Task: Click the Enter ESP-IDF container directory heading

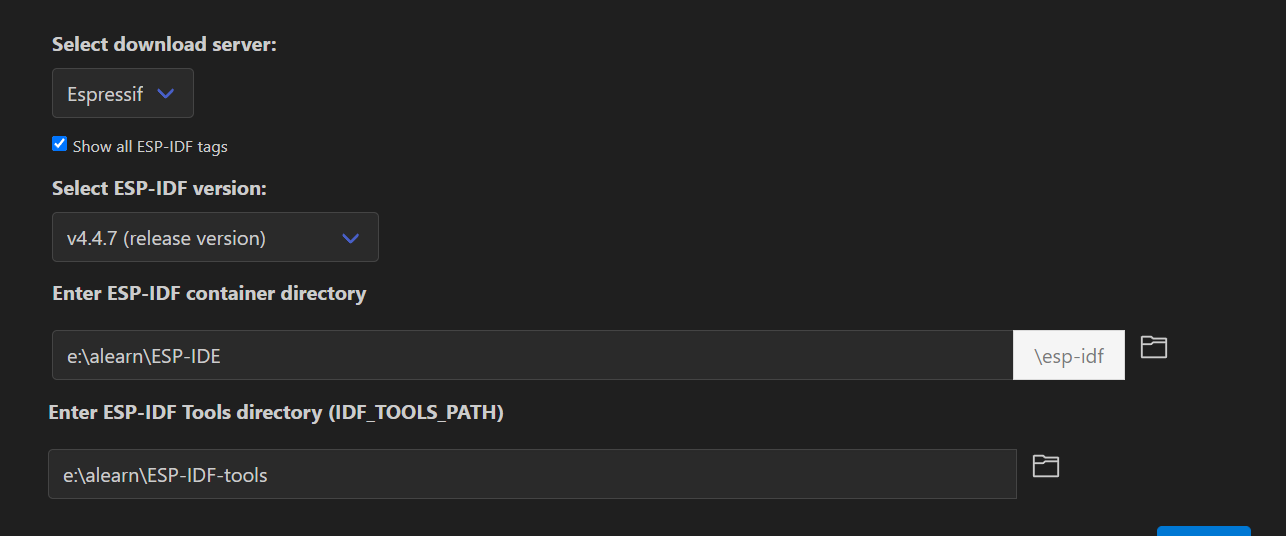Action: [x=209, y=293]
